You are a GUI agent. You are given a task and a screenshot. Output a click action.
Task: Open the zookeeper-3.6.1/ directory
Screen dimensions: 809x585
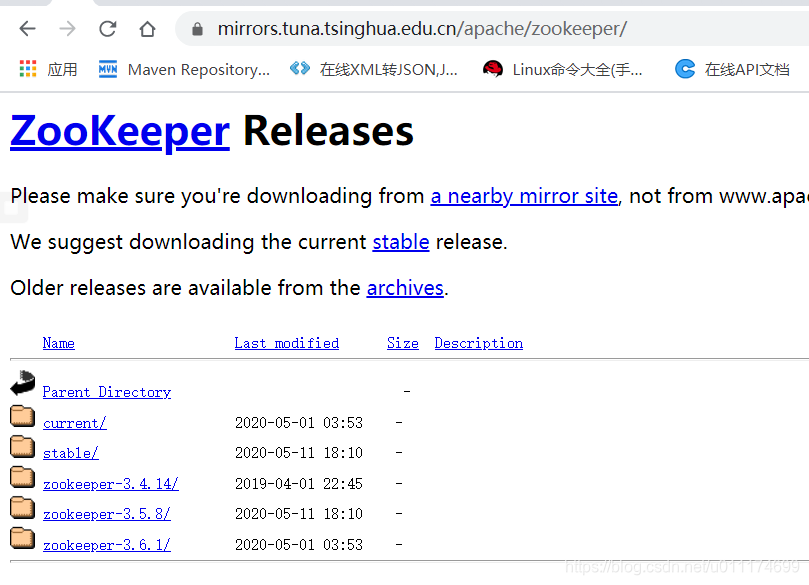pos(107,545)
